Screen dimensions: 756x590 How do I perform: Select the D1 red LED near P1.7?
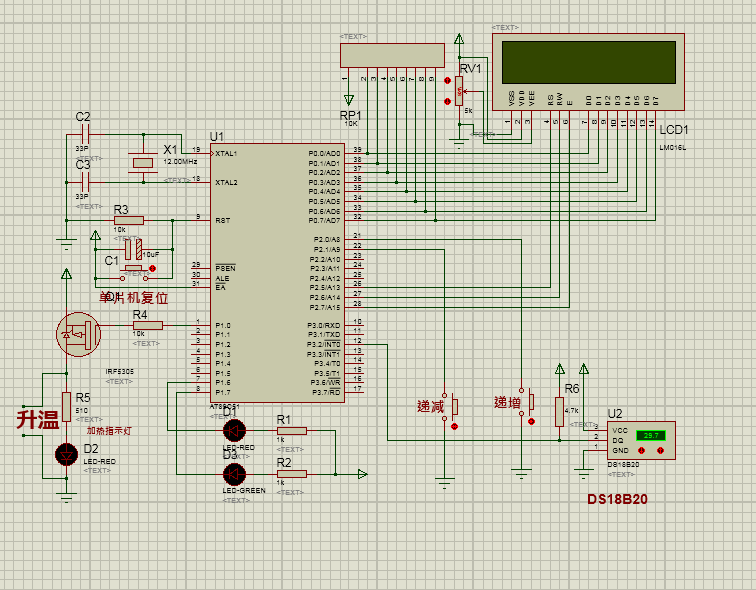[x=234, y=430]
